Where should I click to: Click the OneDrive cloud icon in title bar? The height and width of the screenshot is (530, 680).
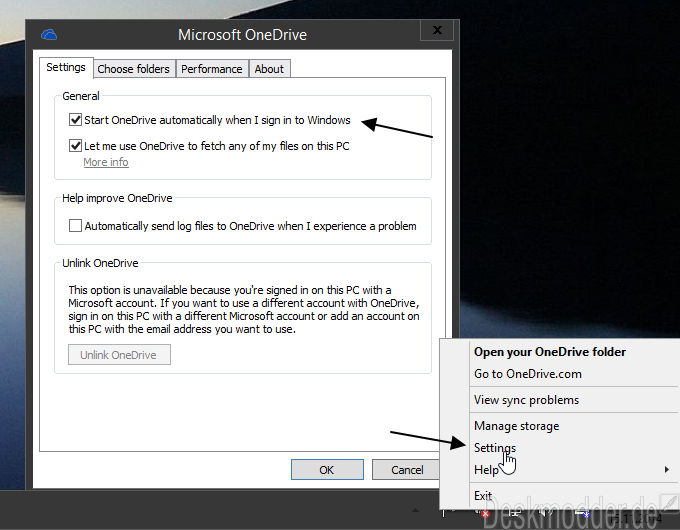click(x=49, y=35)
